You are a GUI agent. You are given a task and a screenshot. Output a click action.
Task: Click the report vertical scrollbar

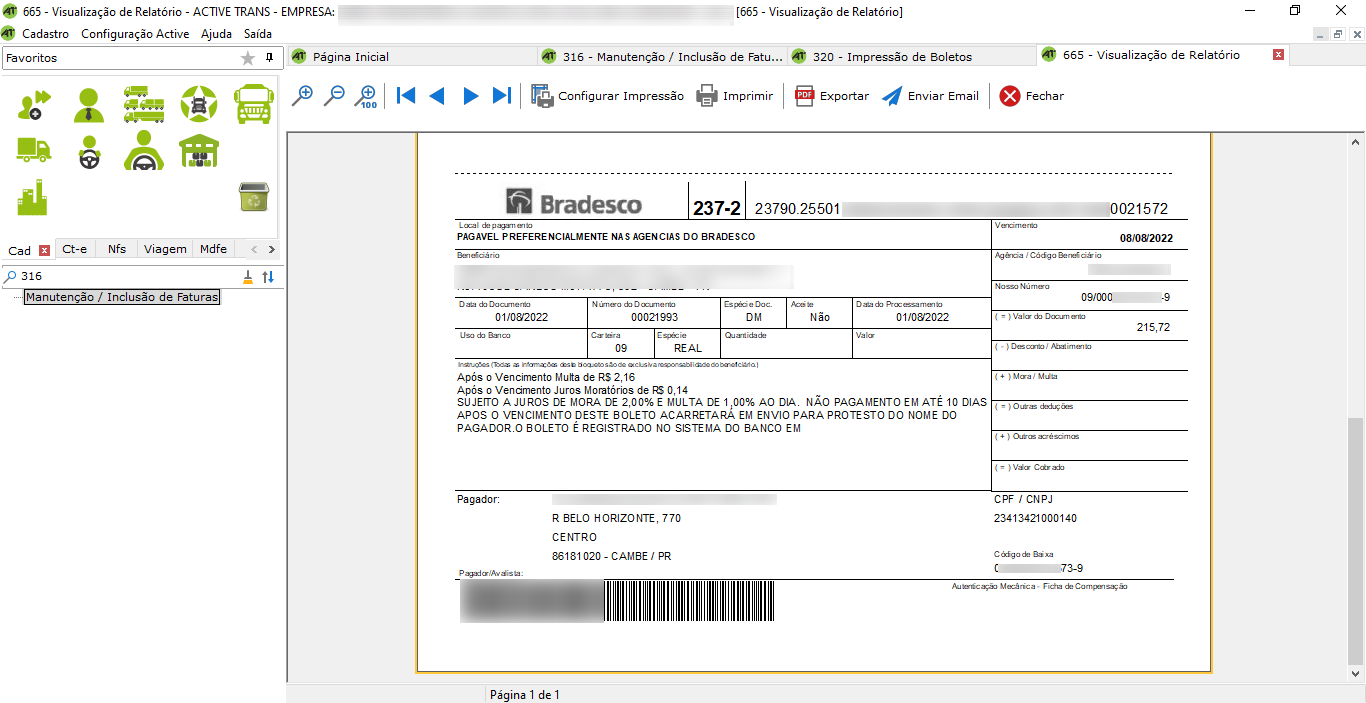[x=1355, y=540]
